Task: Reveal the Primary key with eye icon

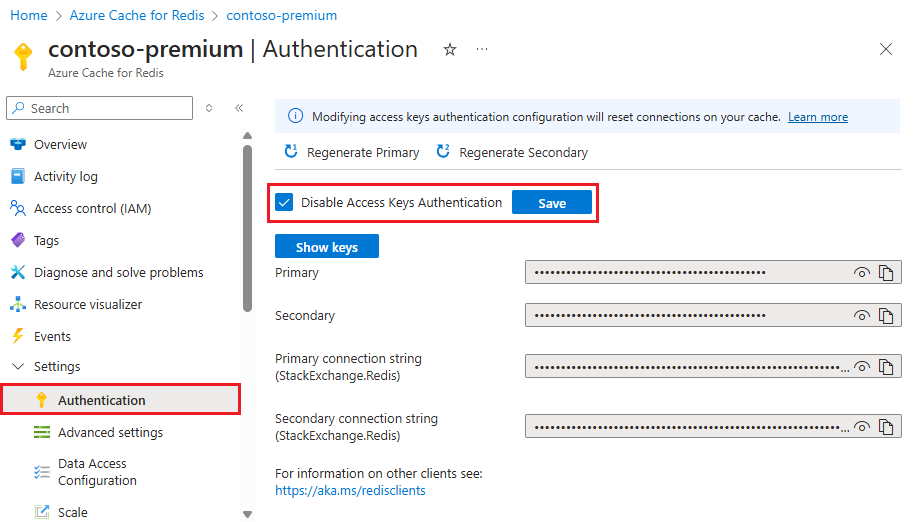Action: 861,273
